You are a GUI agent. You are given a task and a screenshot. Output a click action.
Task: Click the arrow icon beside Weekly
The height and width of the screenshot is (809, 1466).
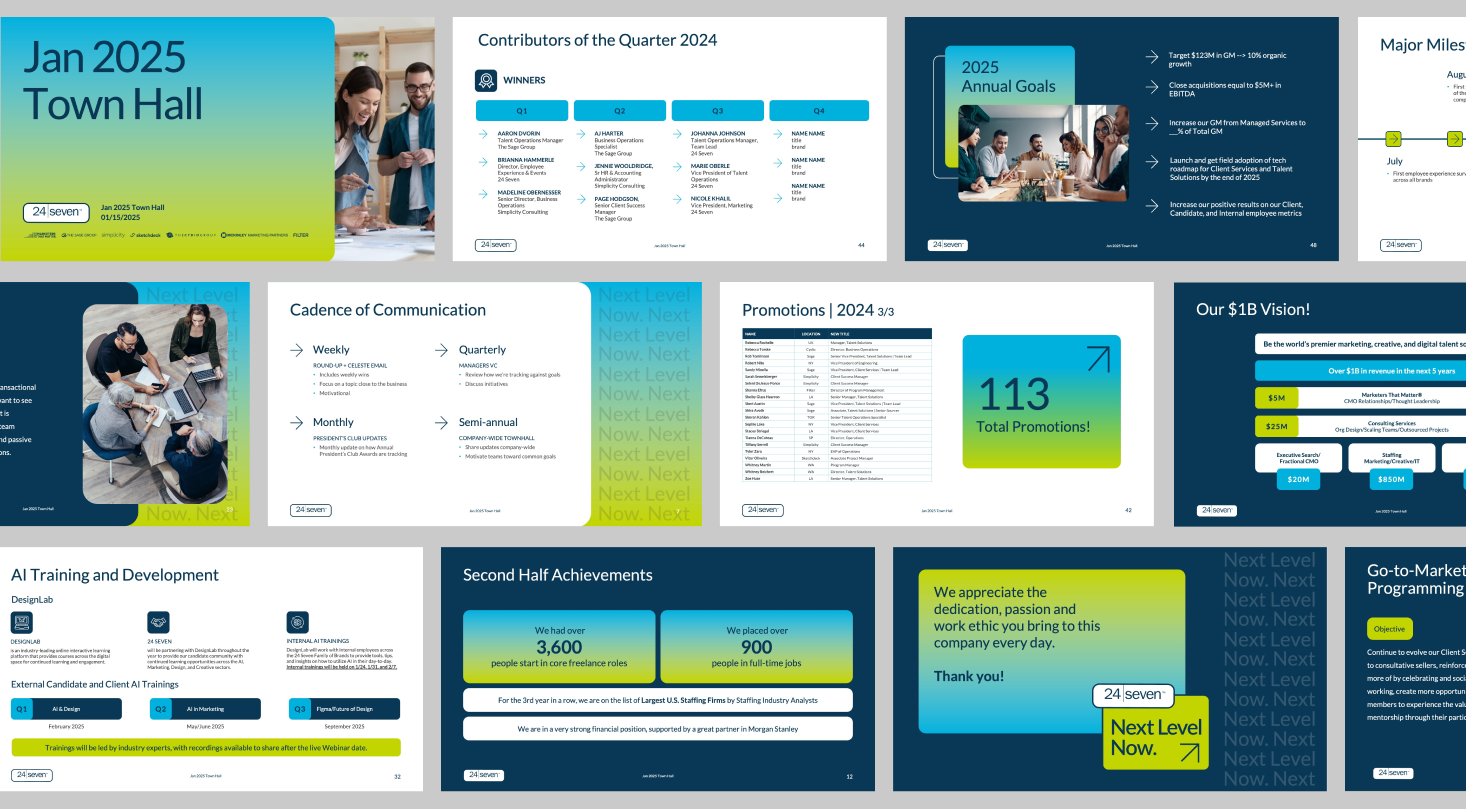point(297,350)
